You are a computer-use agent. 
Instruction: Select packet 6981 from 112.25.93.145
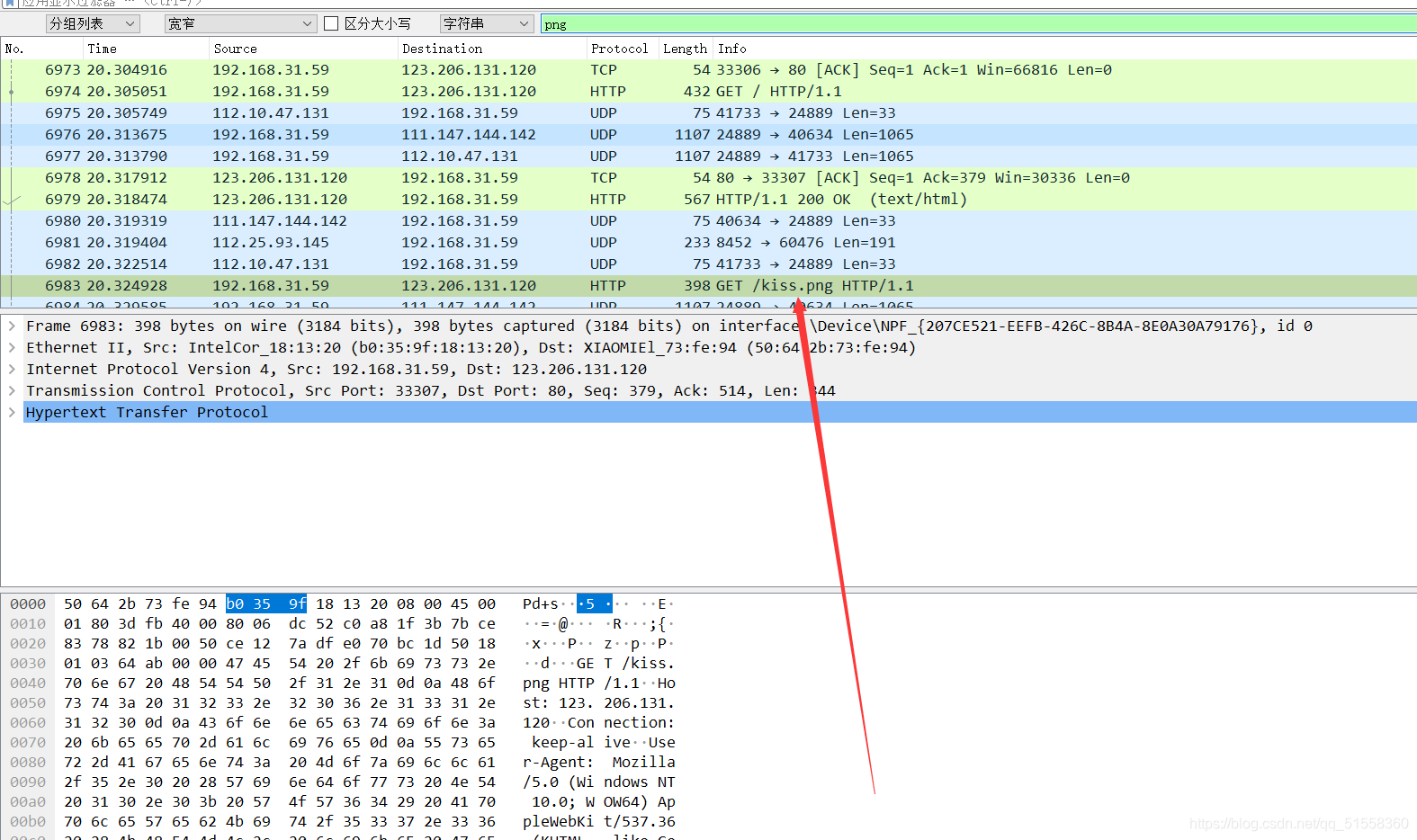709,243
